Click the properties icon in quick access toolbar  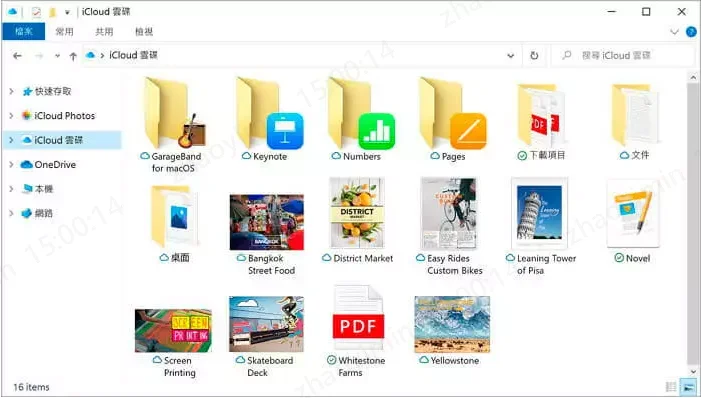coord(36,12)
